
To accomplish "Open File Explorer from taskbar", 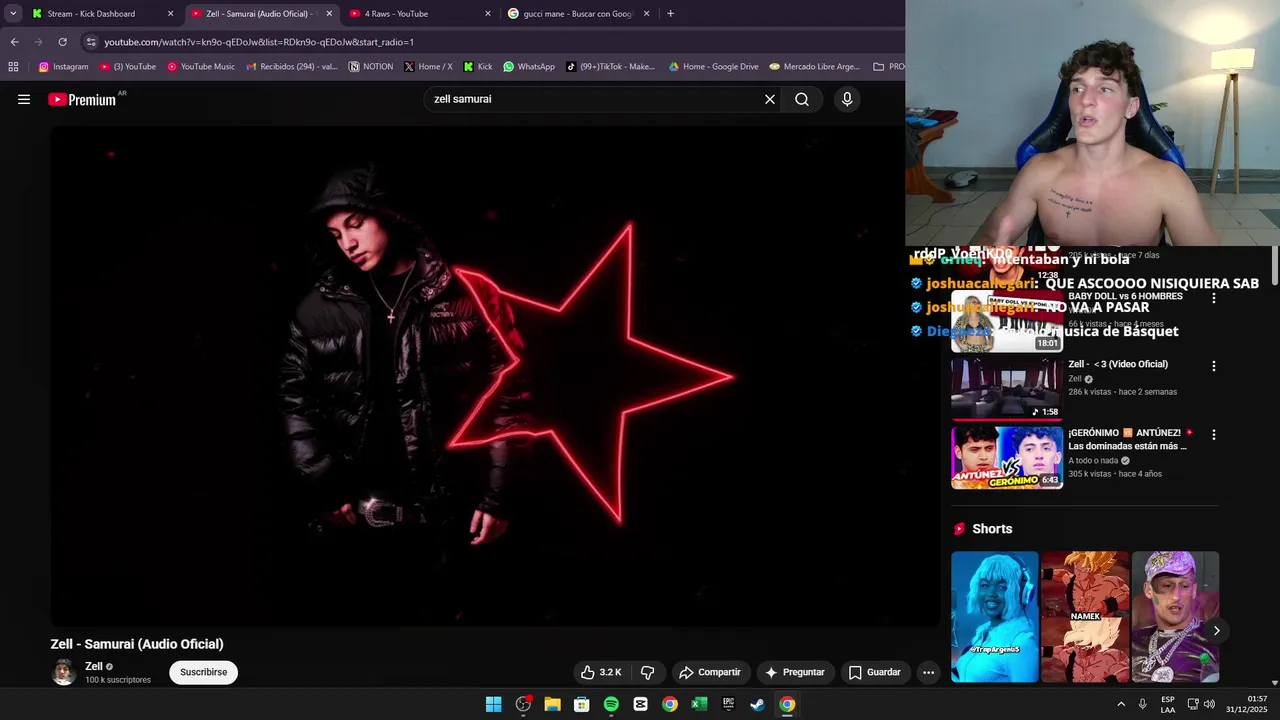I will (552, 704).
